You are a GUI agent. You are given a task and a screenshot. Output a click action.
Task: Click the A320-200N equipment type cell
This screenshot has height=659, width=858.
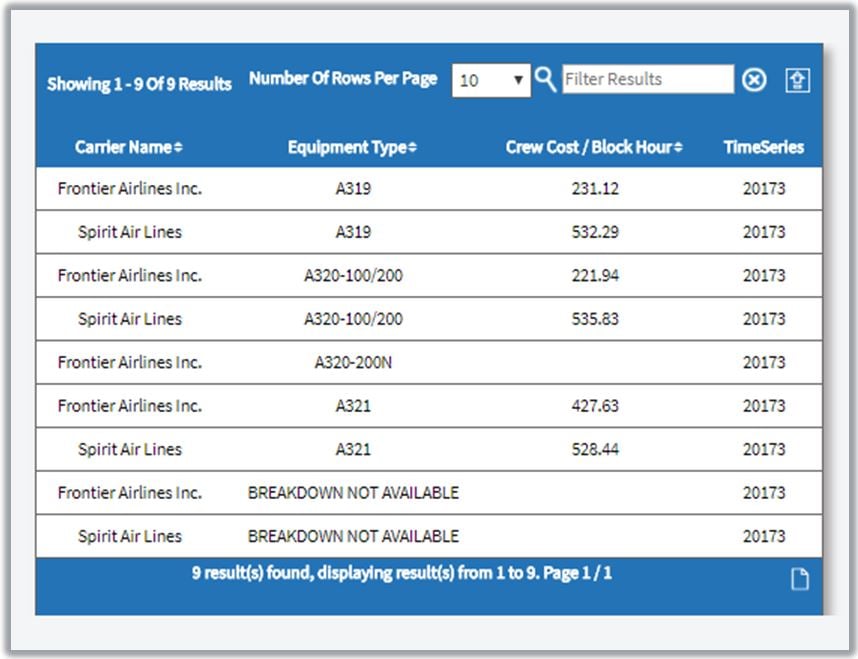point(353,362)
